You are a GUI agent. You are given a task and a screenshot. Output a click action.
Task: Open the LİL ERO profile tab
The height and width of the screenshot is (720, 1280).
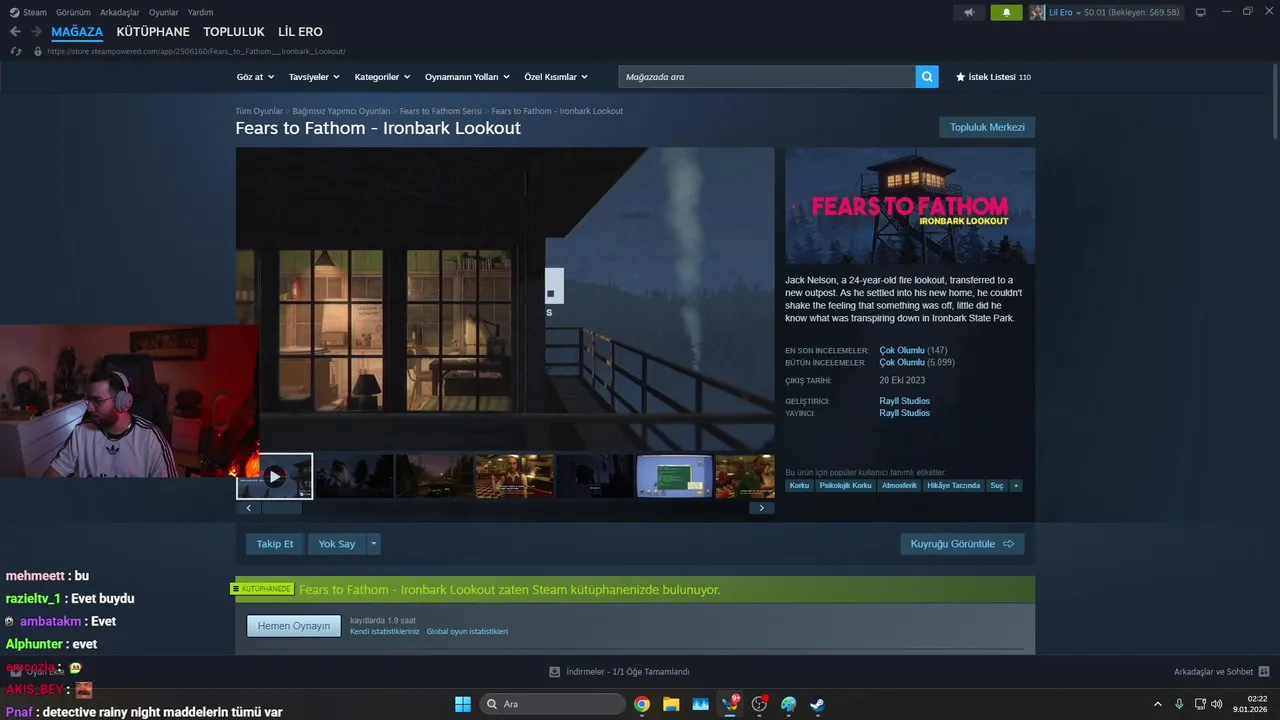click(x=300, y=32)
